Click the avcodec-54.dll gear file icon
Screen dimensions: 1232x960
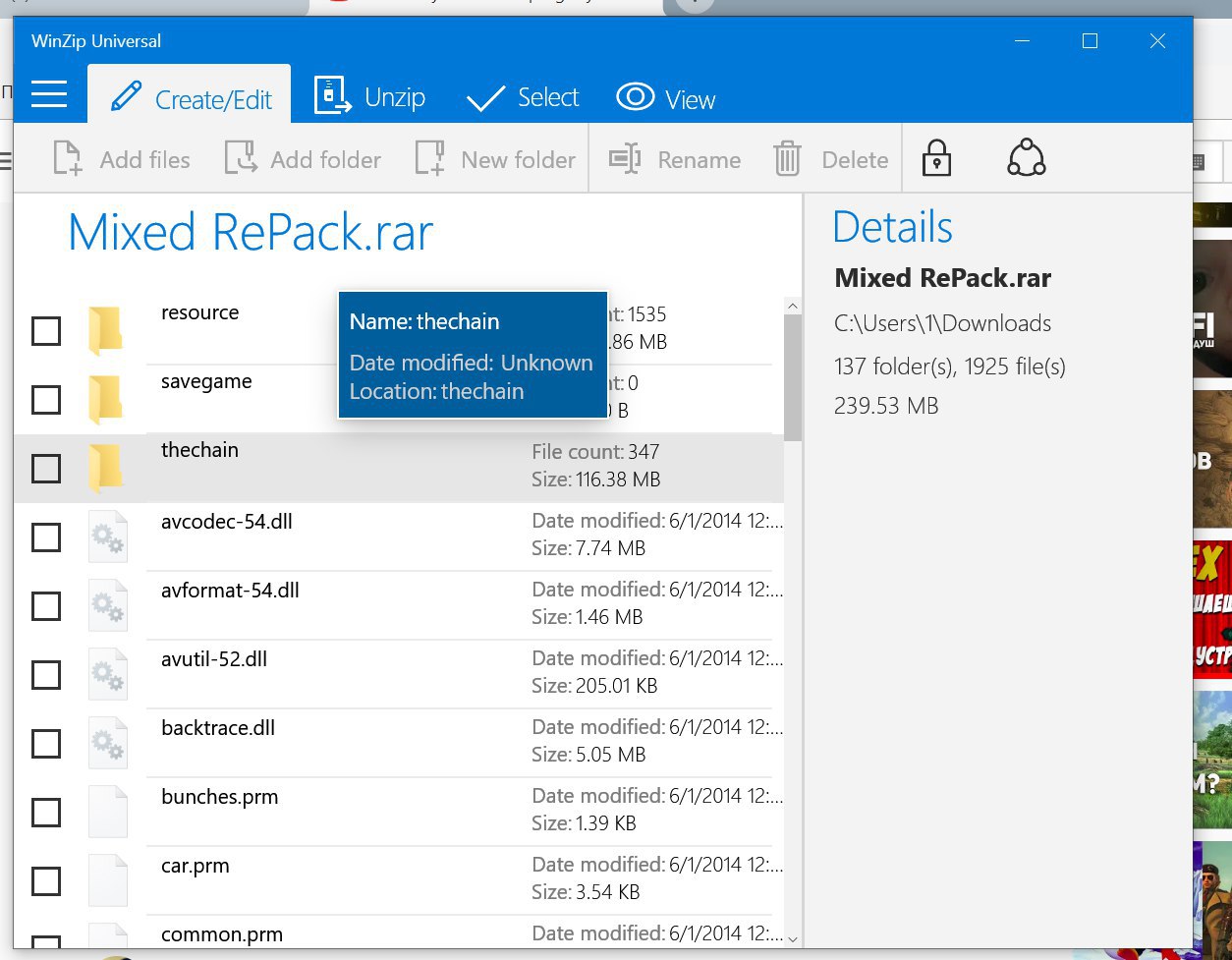click(107, 536)
